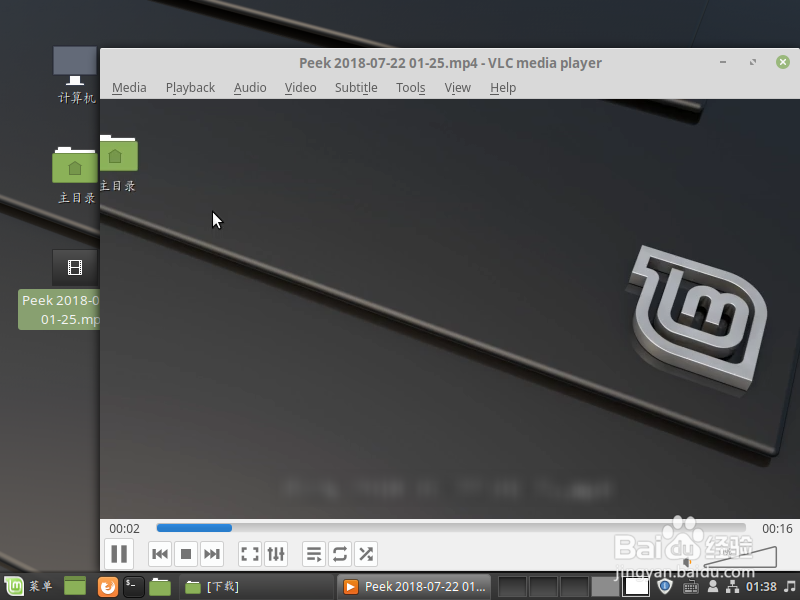Switch to the [下载] window in taskbar
Screen dimensions: 800x600
click(257, 587)
